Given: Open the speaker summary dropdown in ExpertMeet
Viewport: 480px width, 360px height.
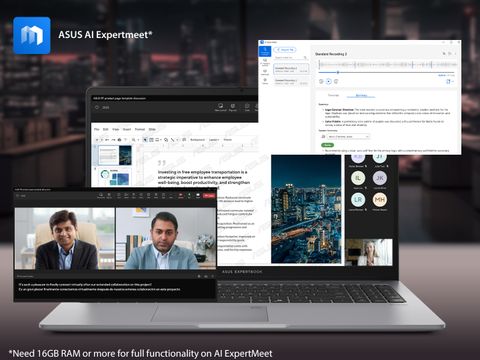Looking at the screenshot, I should tap(348, 136).
